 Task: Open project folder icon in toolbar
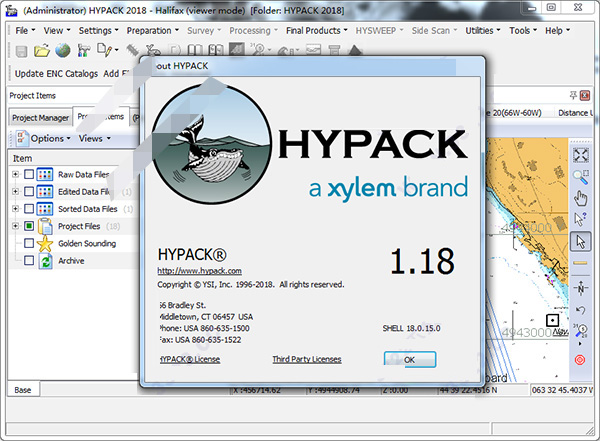point(42,51)
